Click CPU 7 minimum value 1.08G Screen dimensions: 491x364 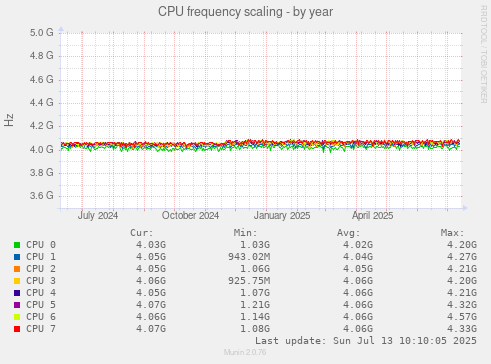pyautogui.click(x=255, y=329)
